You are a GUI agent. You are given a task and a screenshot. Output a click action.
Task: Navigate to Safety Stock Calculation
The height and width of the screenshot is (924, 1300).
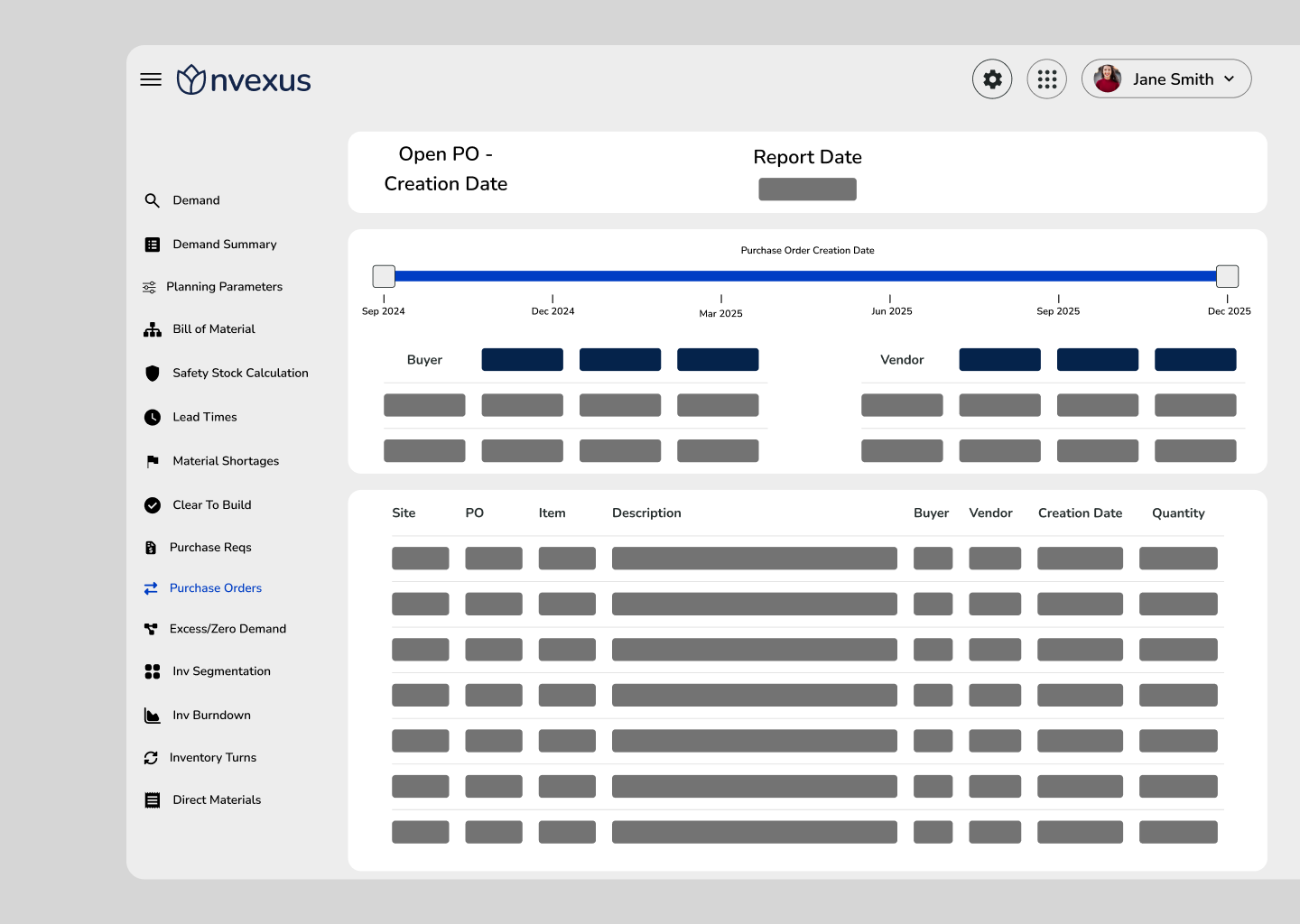[240, 373]
